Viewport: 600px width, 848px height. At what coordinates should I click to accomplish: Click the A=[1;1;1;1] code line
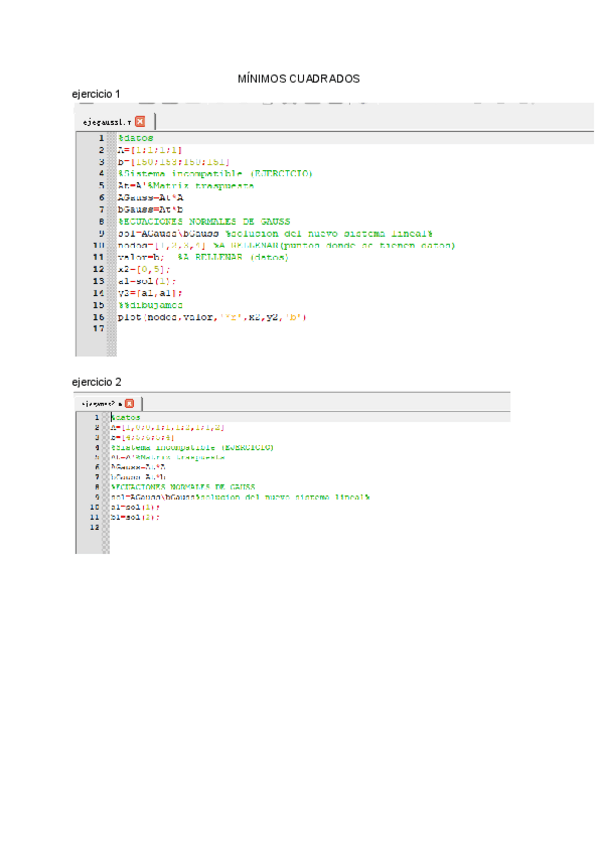click(150, 149)
